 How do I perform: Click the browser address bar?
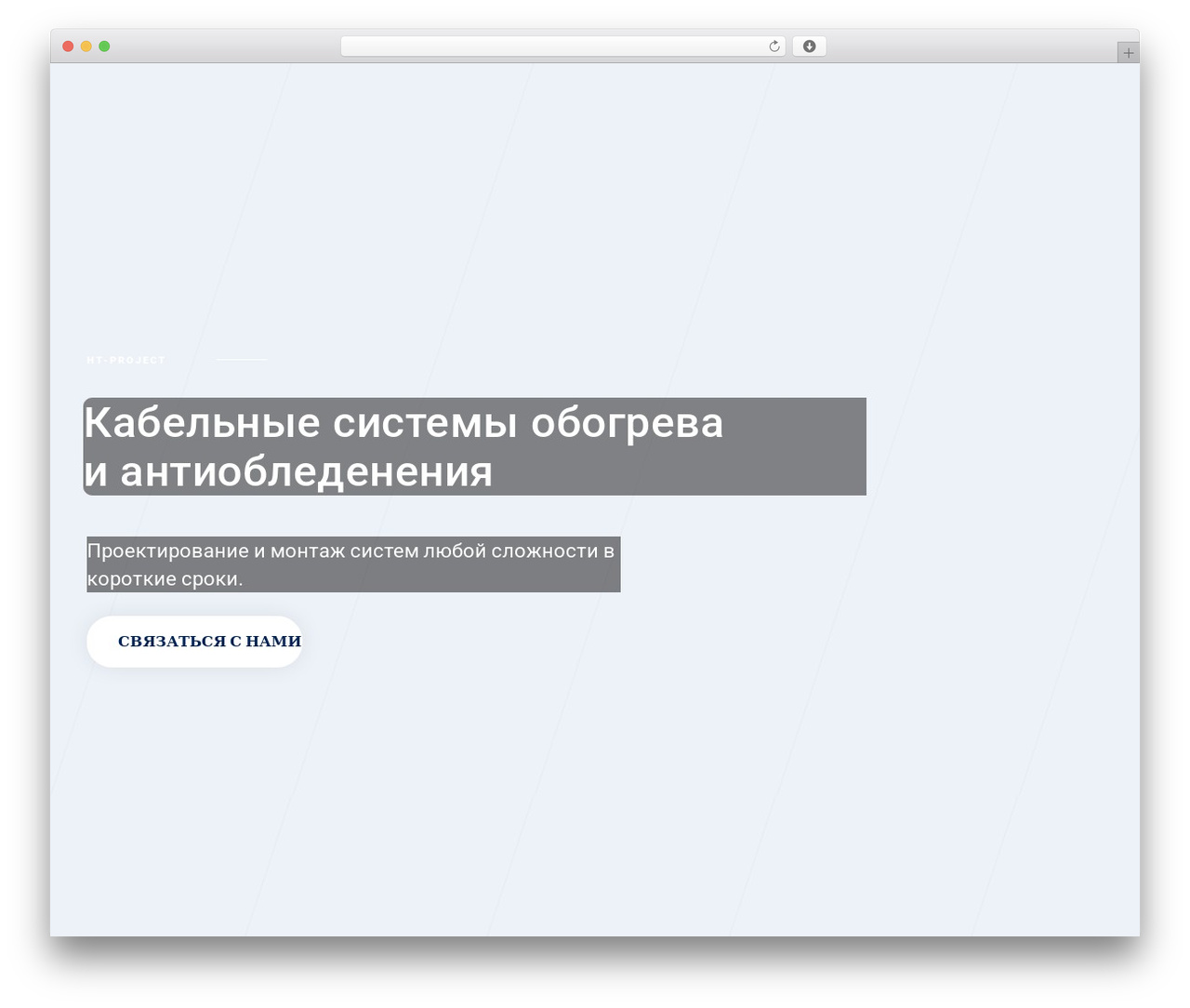[562, 46]
